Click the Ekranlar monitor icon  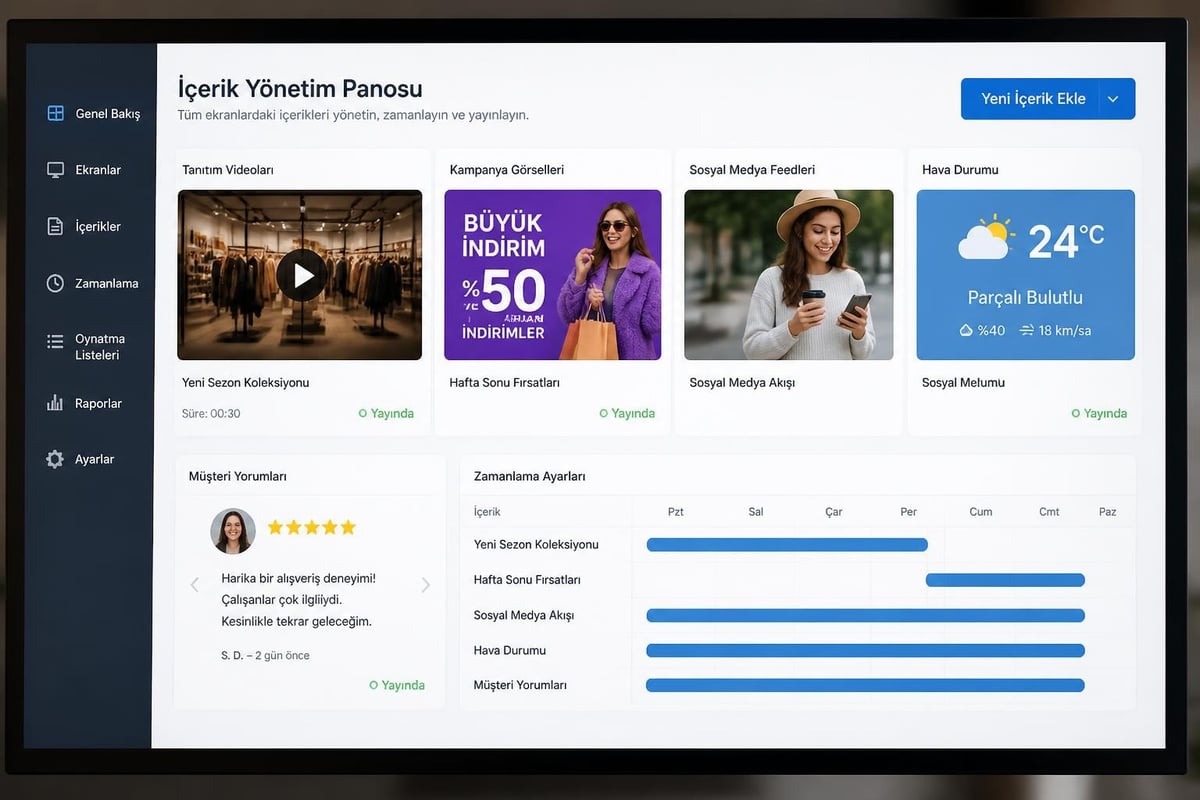coord(56,170)
